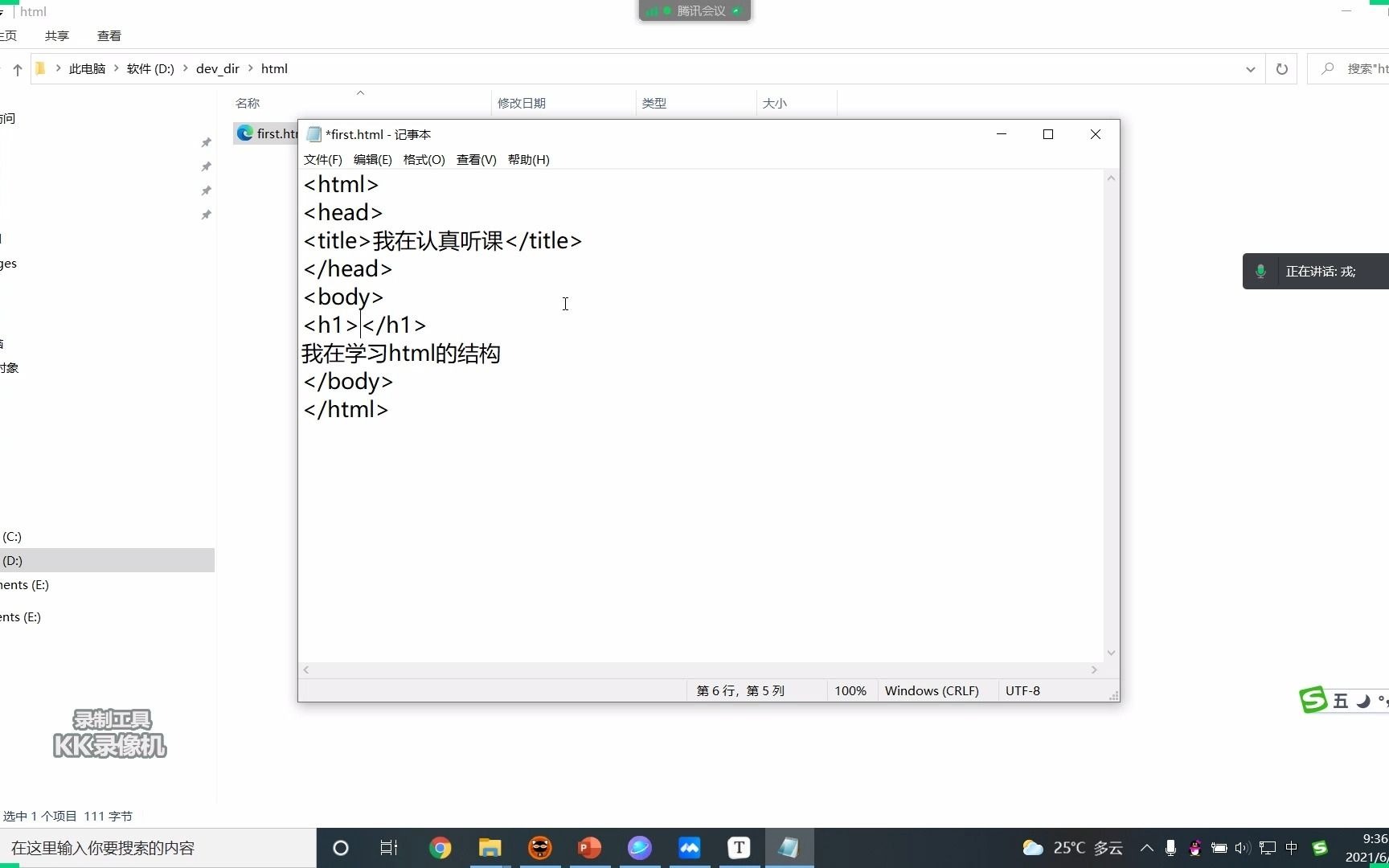Expand hidden icons in the system tray
This screenshot has height=868, width=1389.
pyautogui.click(x=1147, y=847)
